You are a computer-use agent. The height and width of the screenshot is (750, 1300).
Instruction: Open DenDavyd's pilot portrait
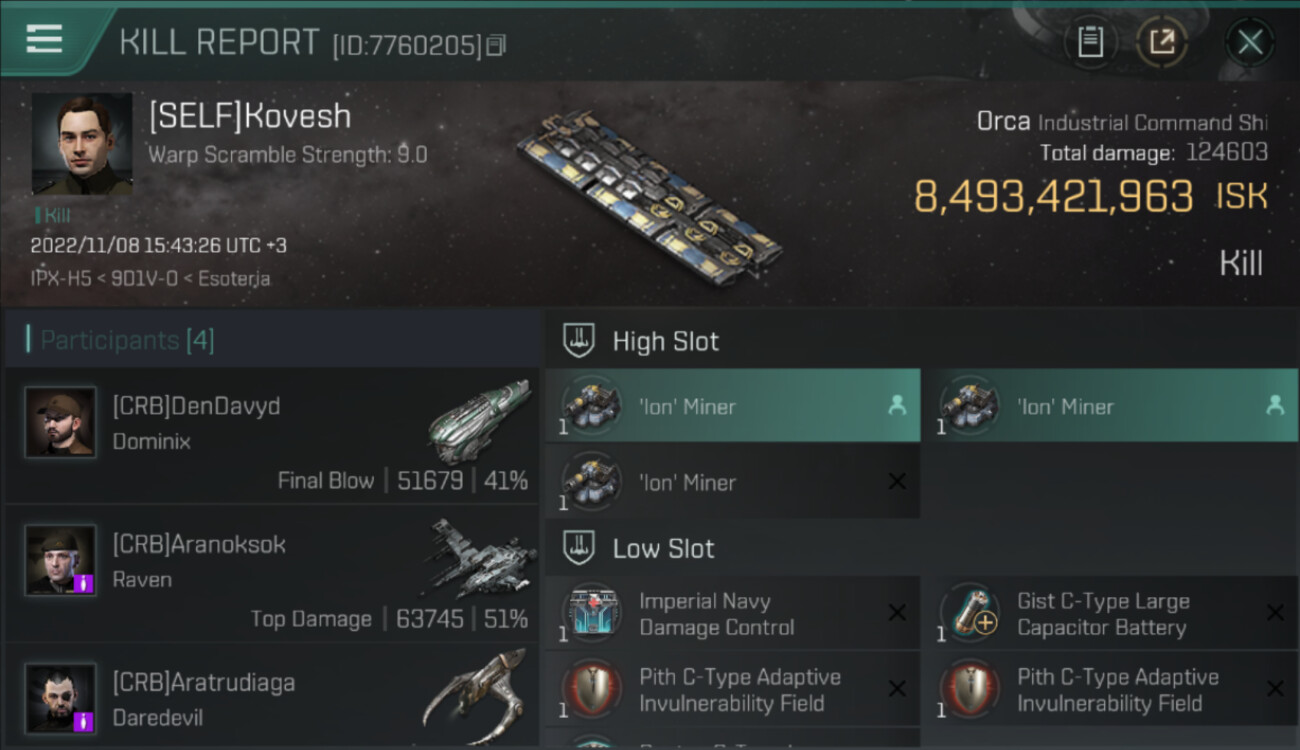click(x=60, y=422)
